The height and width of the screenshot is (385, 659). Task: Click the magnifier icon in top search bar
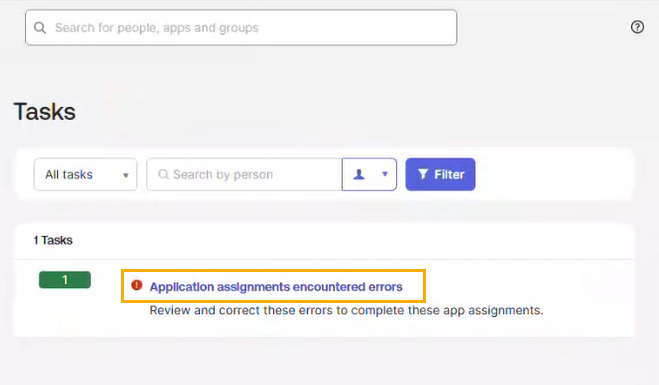pyautogui.click(x=40, y=28)
